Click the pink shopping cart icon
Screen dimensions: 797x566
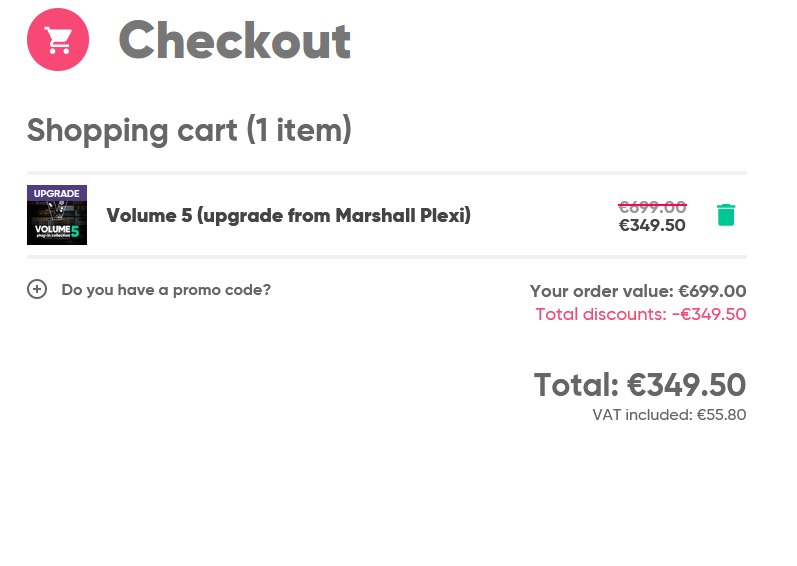pos(58,40)
